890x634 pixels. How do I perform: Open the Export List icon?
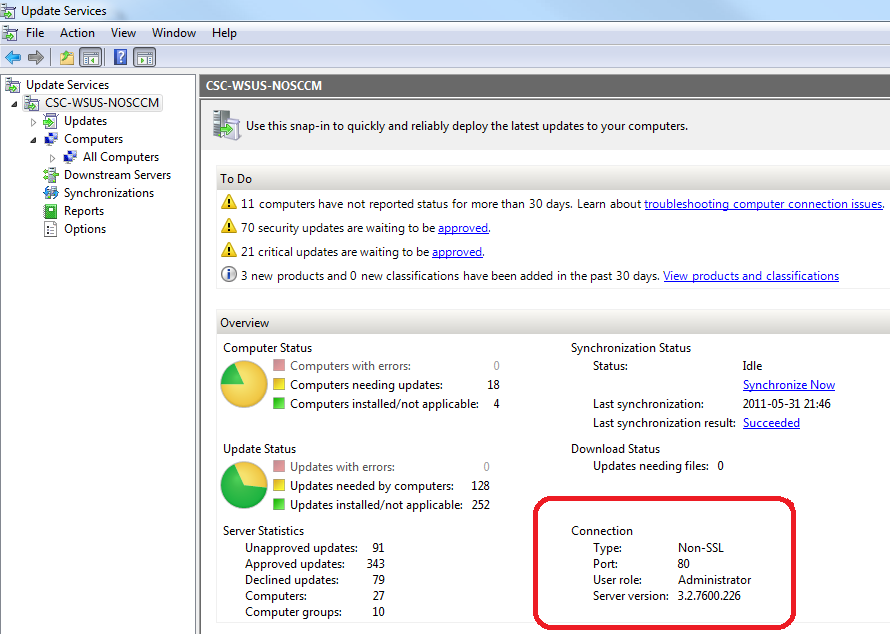coord(66,57)
